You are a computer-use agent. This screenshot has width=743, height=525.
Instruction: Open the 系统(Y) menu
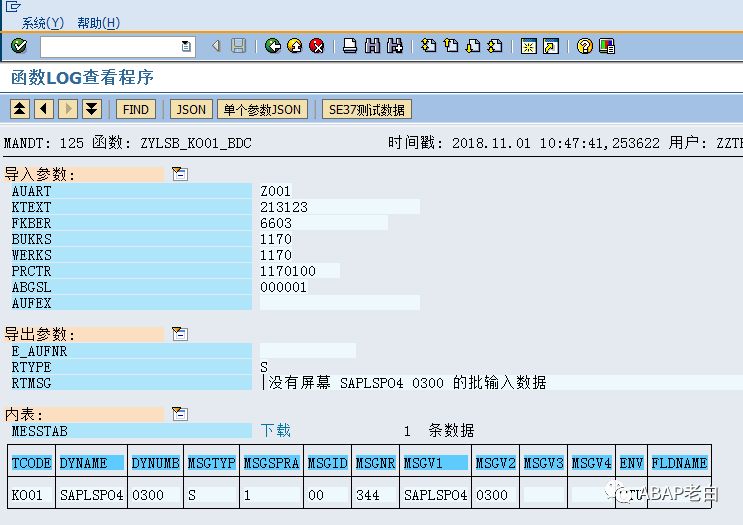[x=42, y=22]
